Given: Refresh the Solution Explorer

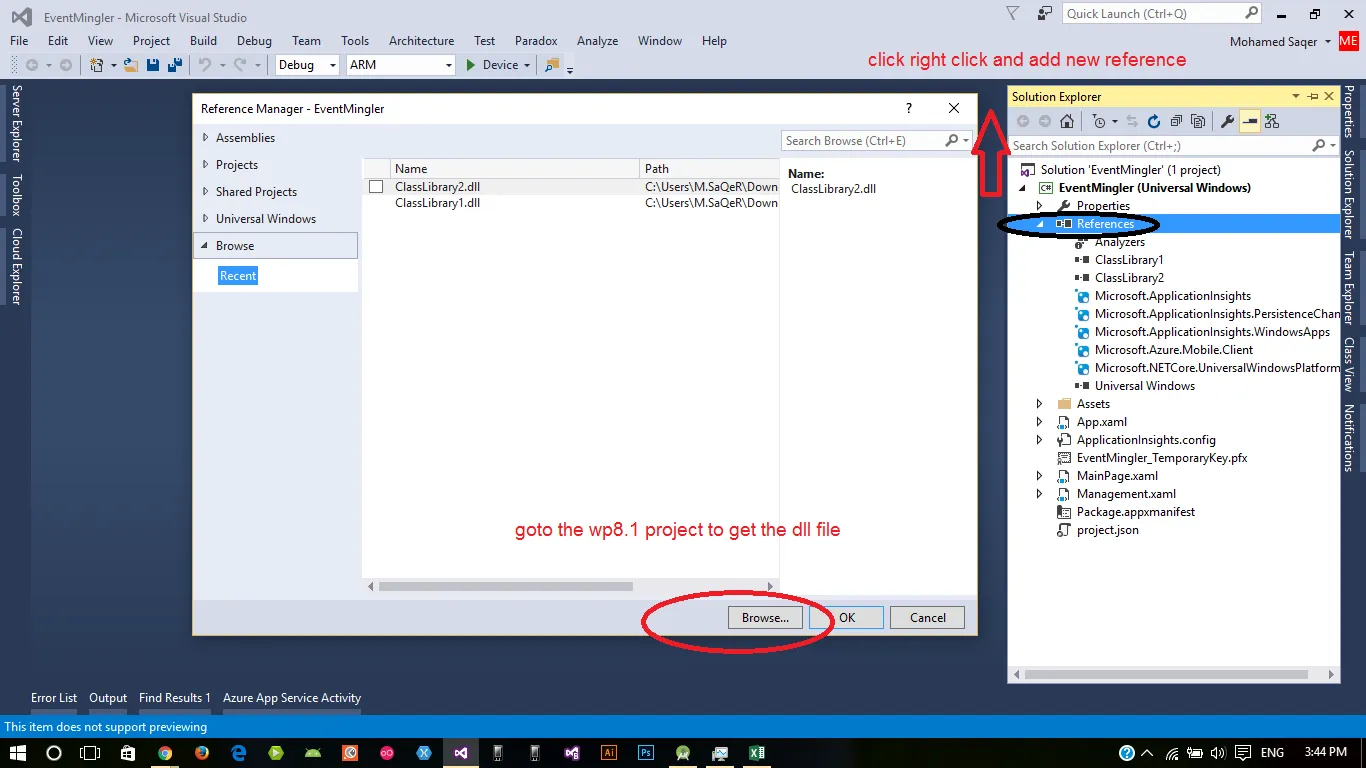Looking at the screenshot, I should 1153,121.
